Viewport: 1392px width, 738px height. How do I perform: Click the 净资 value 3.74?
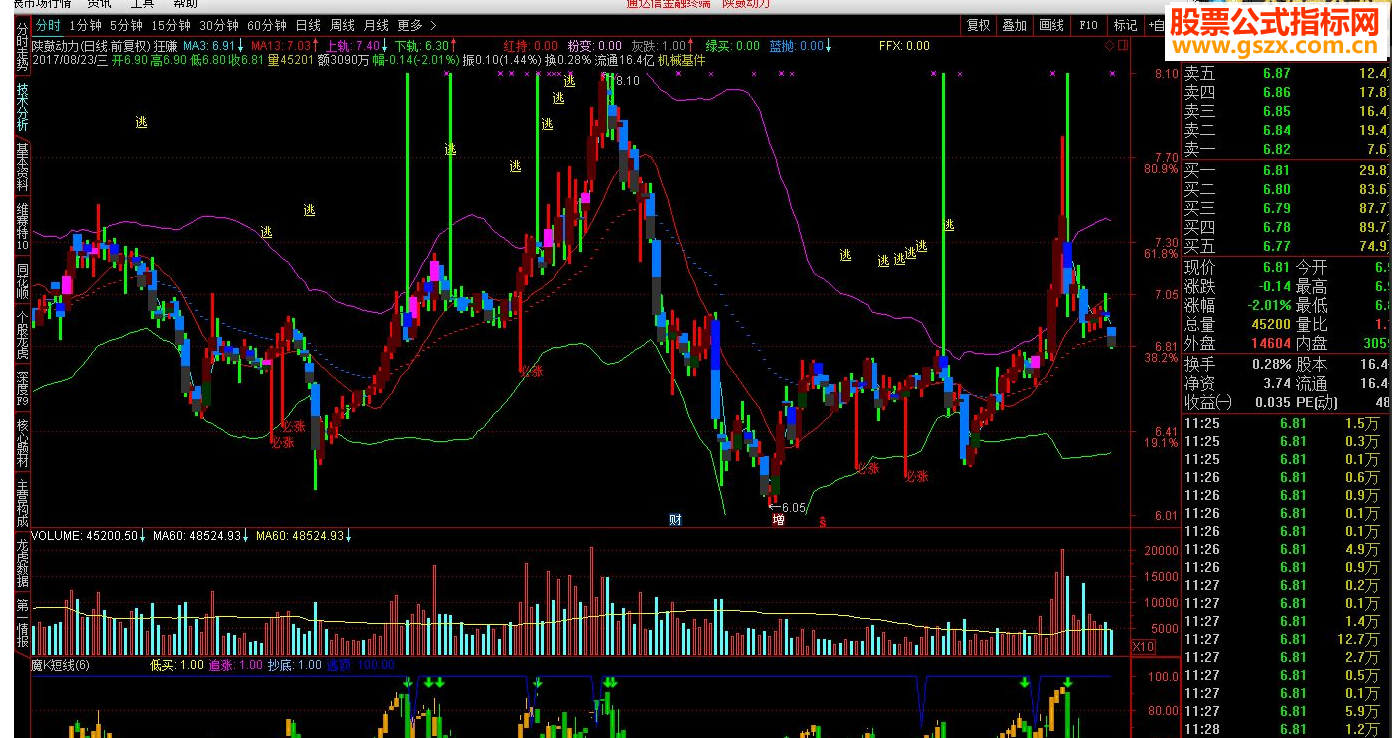coord(1277,383)
